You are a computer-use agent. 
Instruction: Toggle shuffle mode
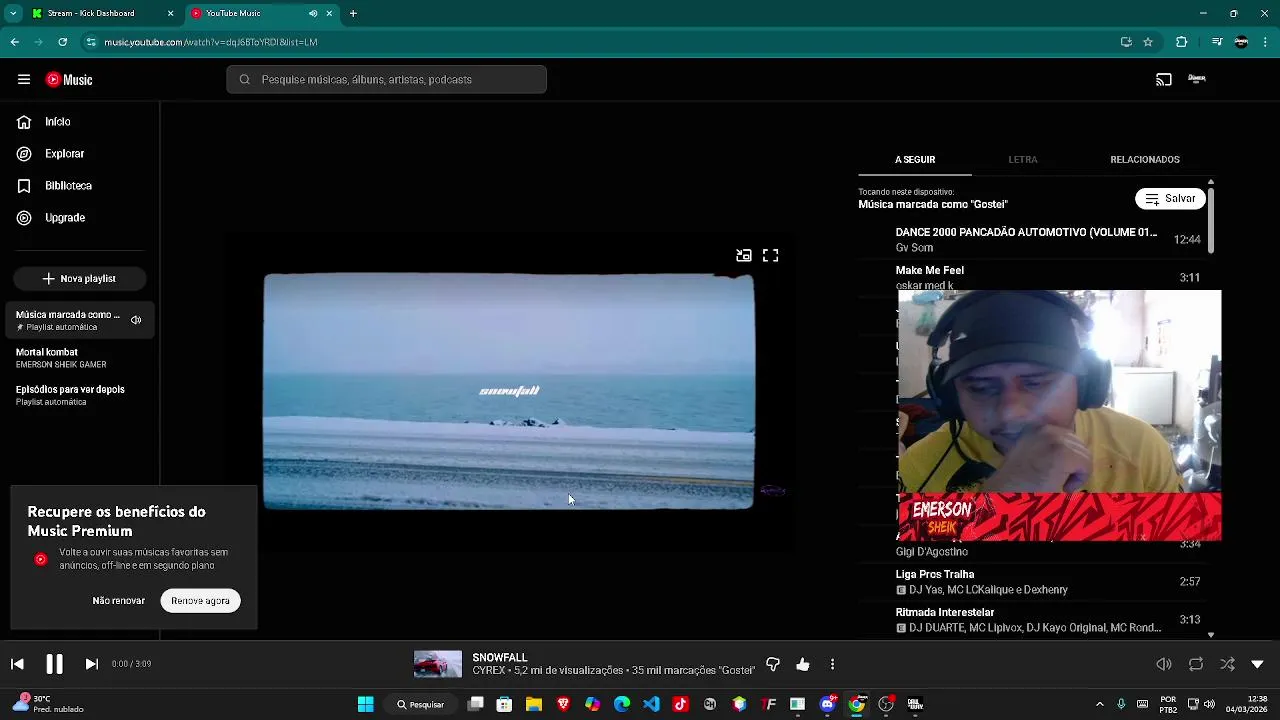(x=1227, y=664)
